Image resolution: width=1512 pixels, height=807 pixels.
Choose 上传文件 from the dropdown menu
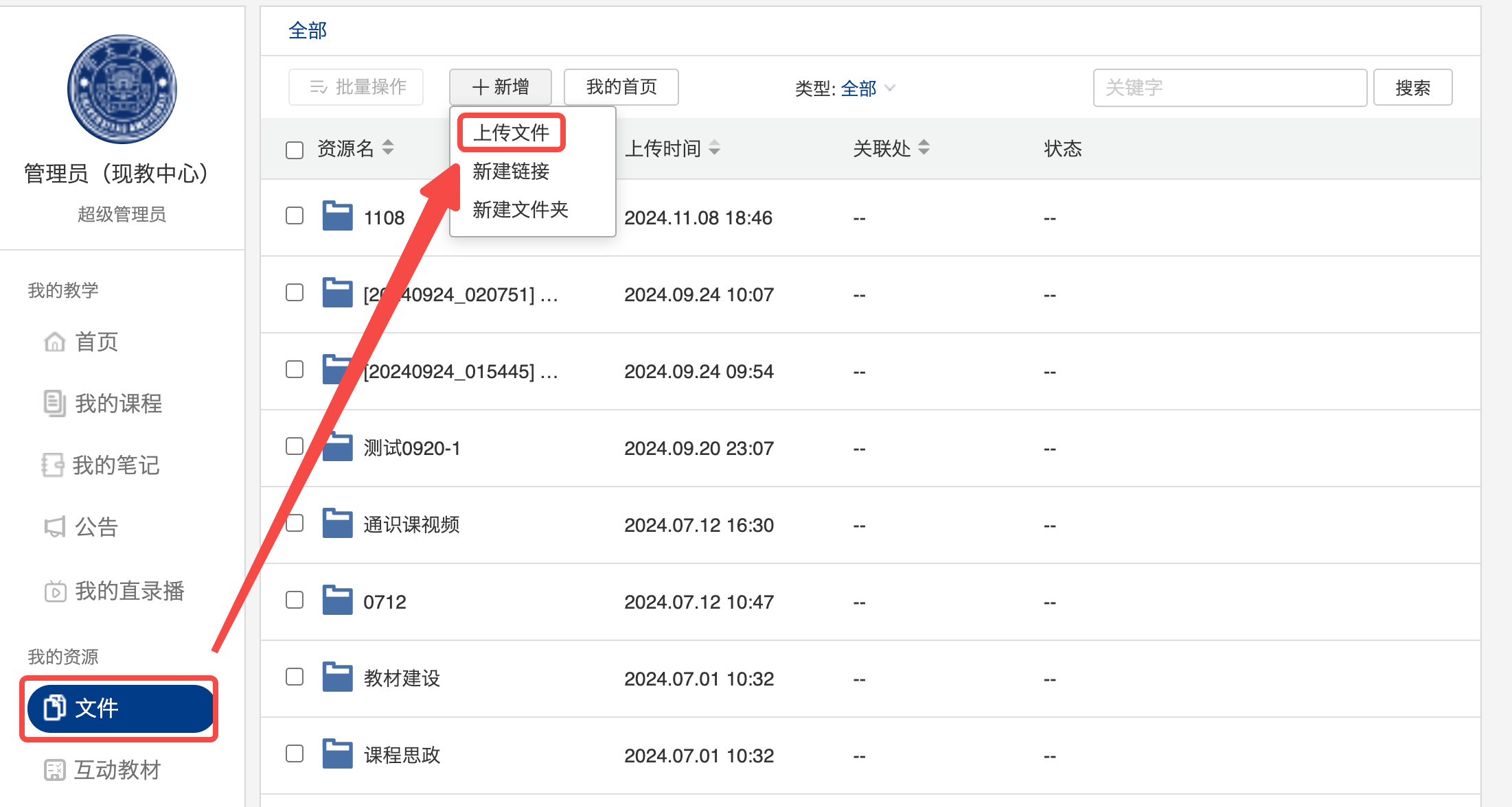tap(511, 132)
